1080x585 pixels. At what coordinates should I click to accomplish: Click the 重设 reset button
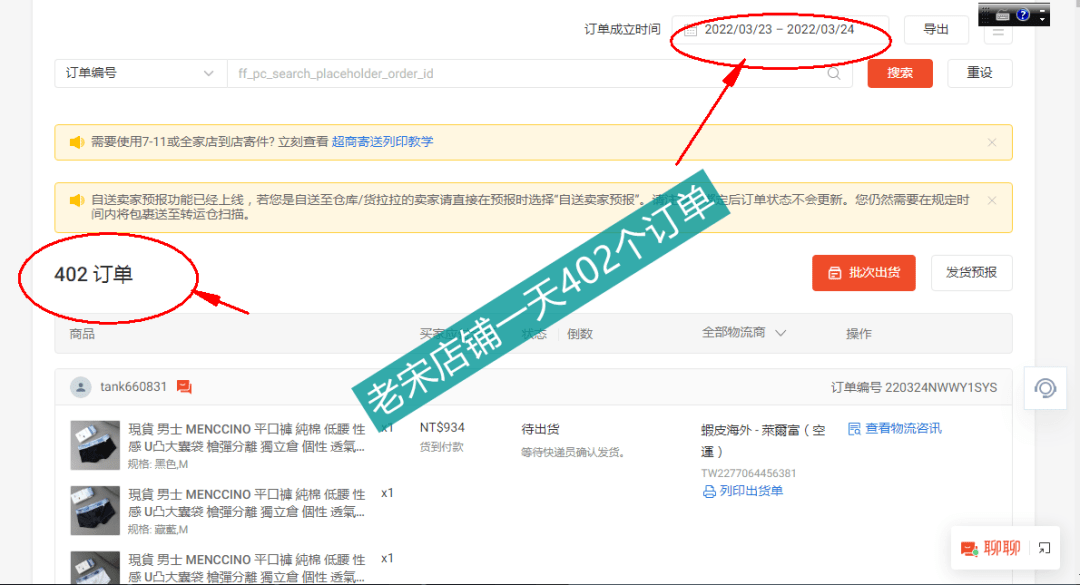pyautogui.click(x=979, y=73)
